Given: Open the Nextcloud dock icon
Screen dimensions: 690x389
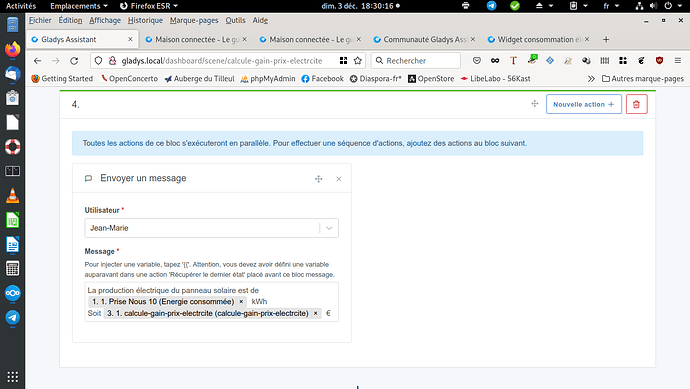Looking at the screenshot, I should (12, 293).
